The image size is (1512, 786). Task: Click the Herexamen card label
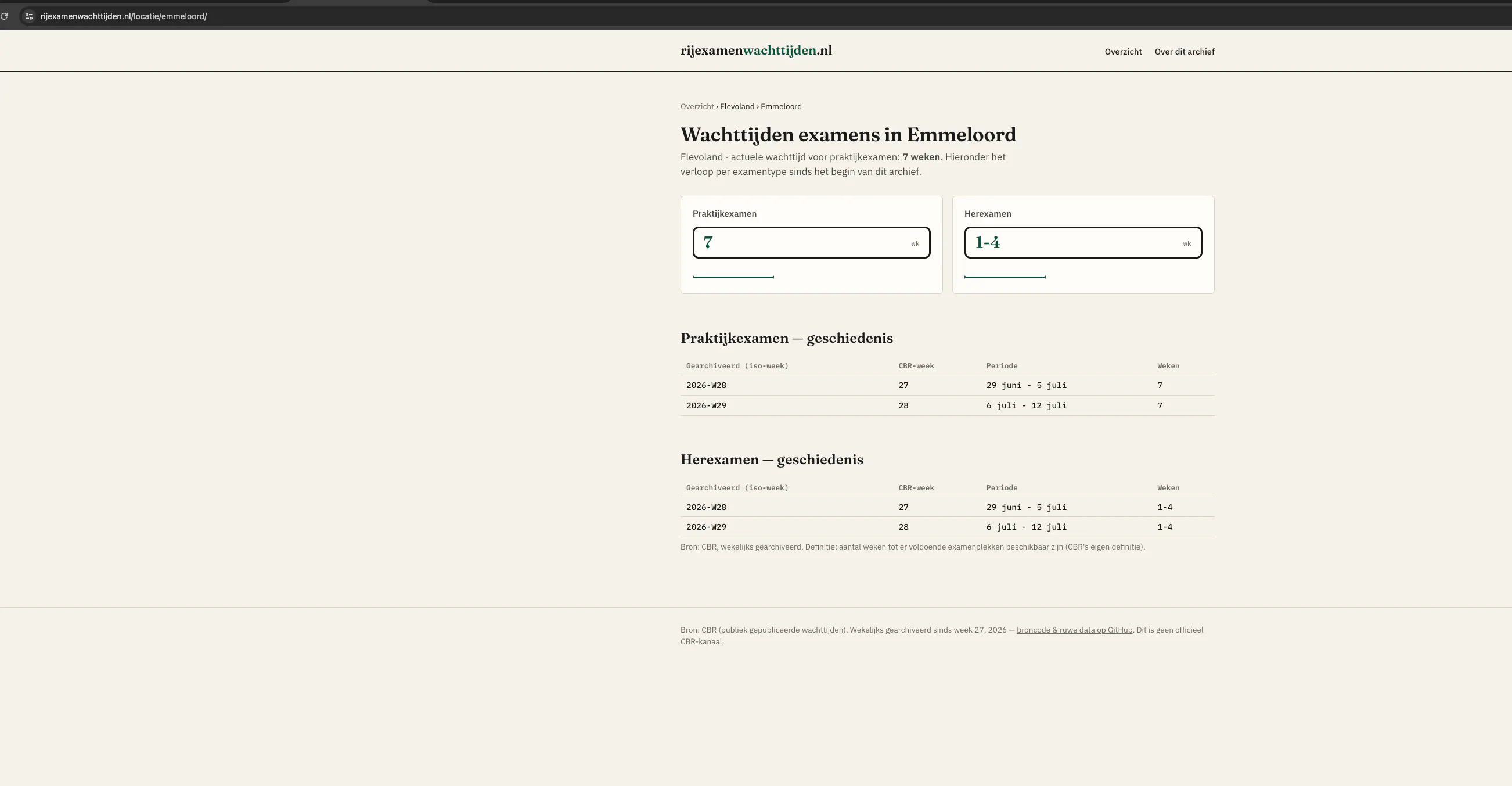pyautogui.click(x=987, y=214)
